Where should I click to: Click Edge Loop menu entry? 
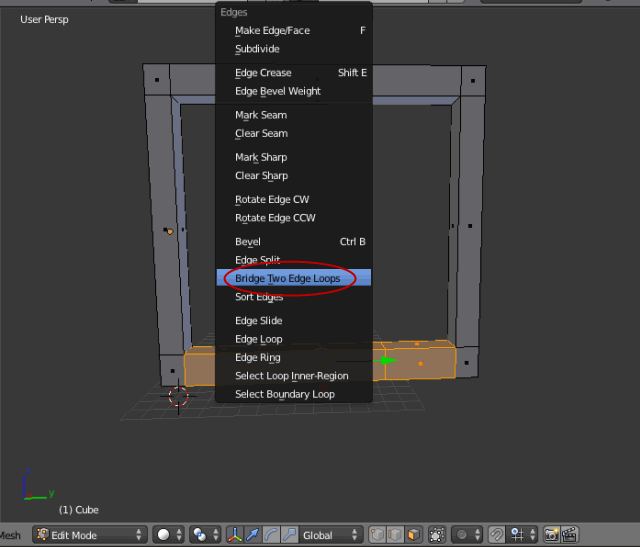tap(293, 339)
